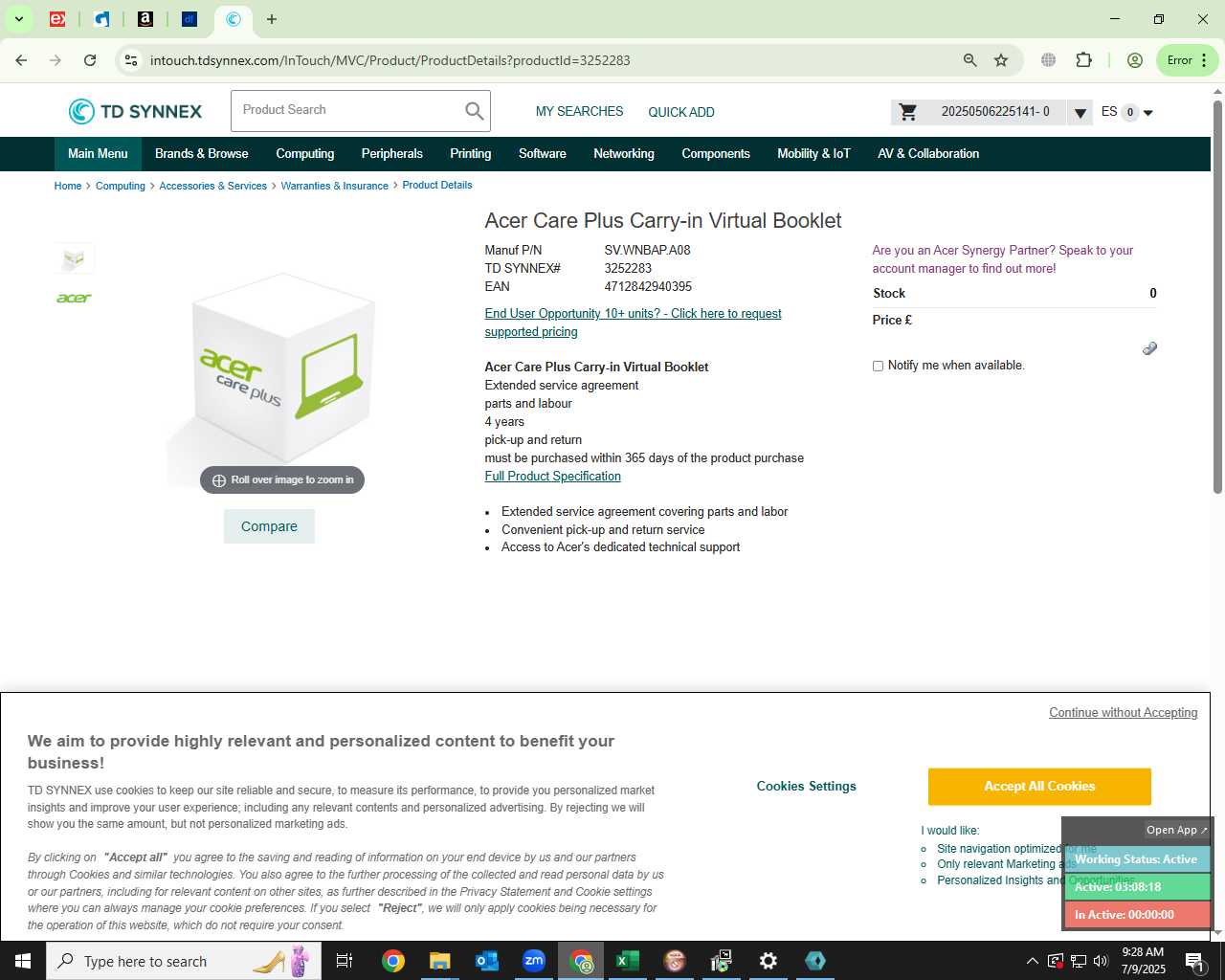The height and width of the screenshot is (980, 1225).
Task: Switch to the Amazon browser tab
Action: point(145,19)
